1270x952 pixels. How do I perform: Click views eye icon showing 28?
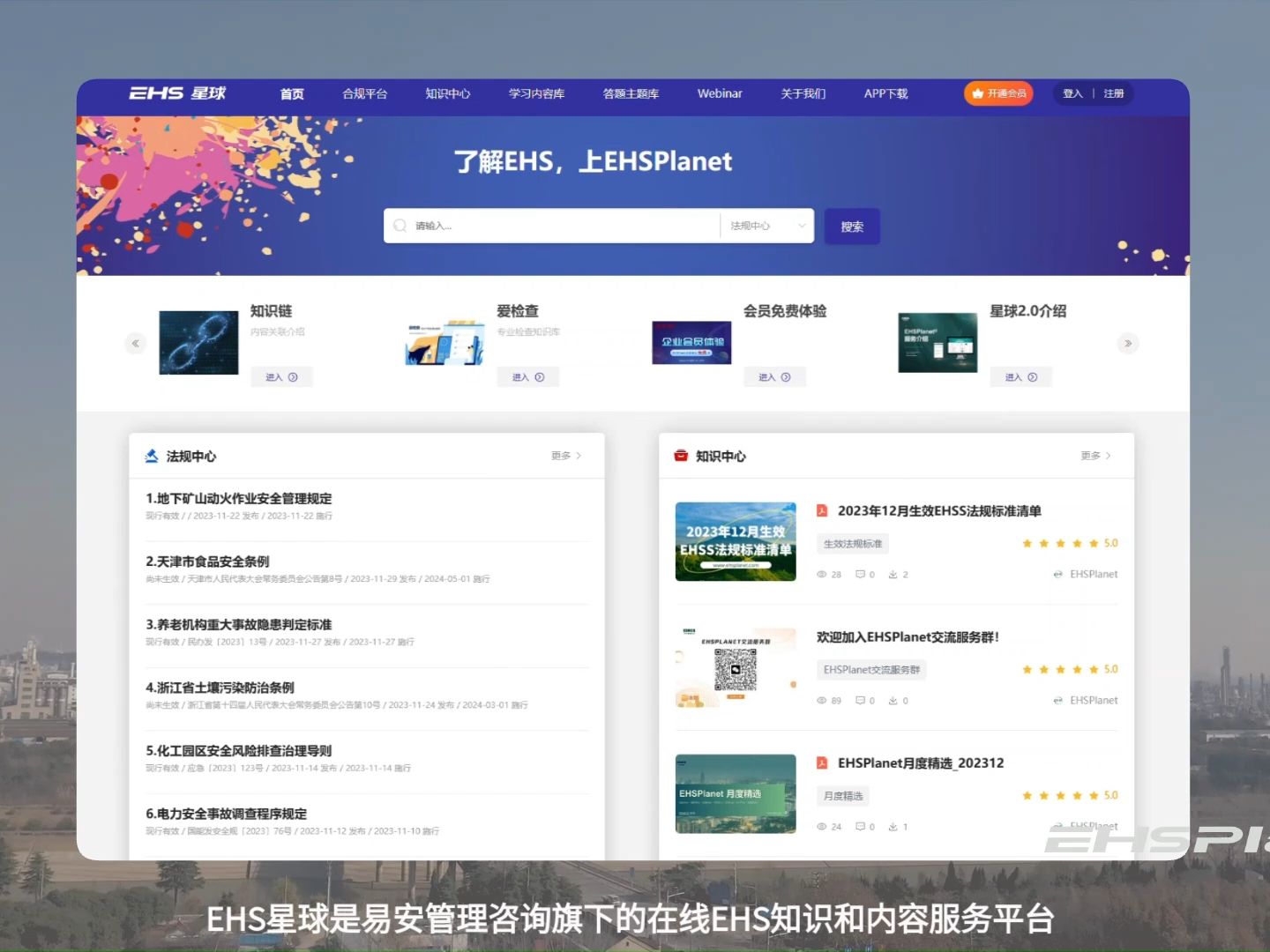tap(822, 575)
